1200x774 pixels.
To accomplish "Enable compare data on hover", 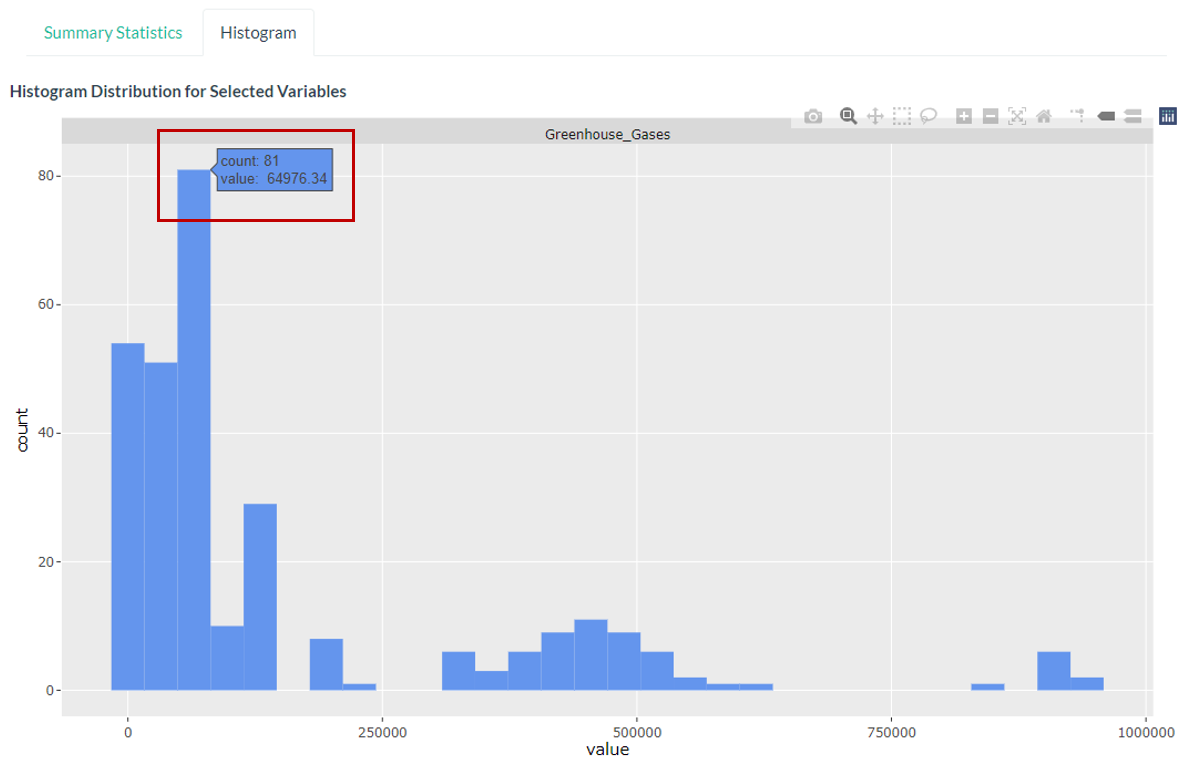I will click(1133, 116).
